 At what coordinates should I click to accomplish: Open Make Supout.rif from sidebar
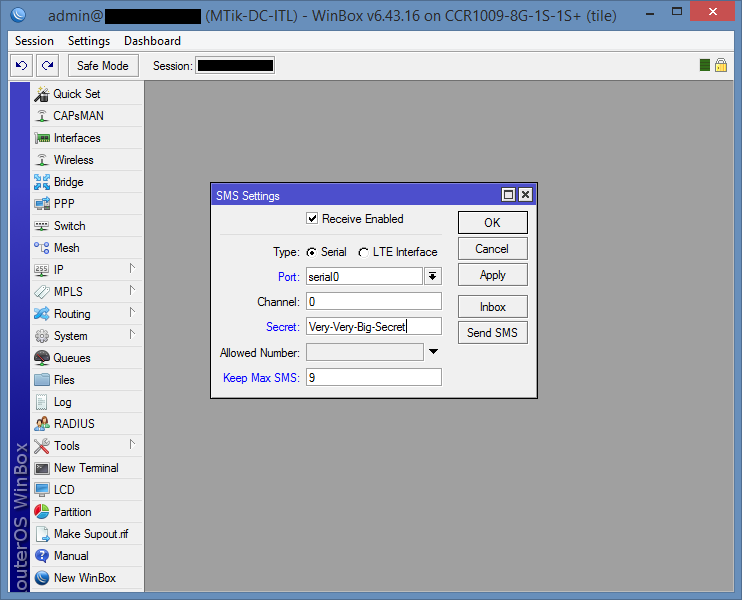[x=90, y=534]
